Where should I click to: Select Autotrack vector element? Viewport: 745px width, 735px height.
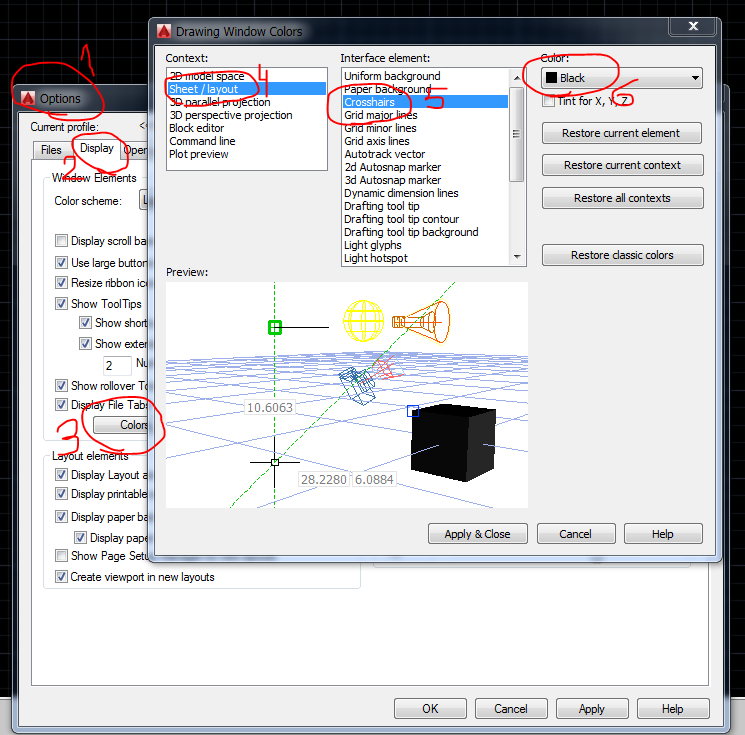[x=425, y=154]
